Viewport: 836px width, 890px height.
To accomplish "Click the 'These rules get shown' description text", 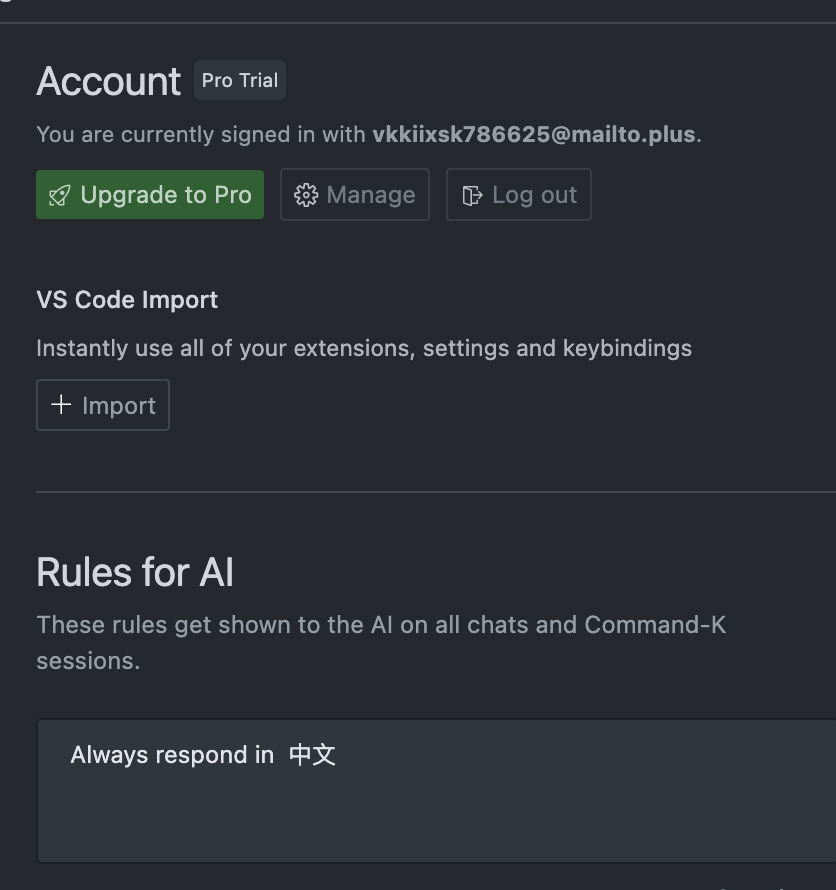I will (380, 626).
